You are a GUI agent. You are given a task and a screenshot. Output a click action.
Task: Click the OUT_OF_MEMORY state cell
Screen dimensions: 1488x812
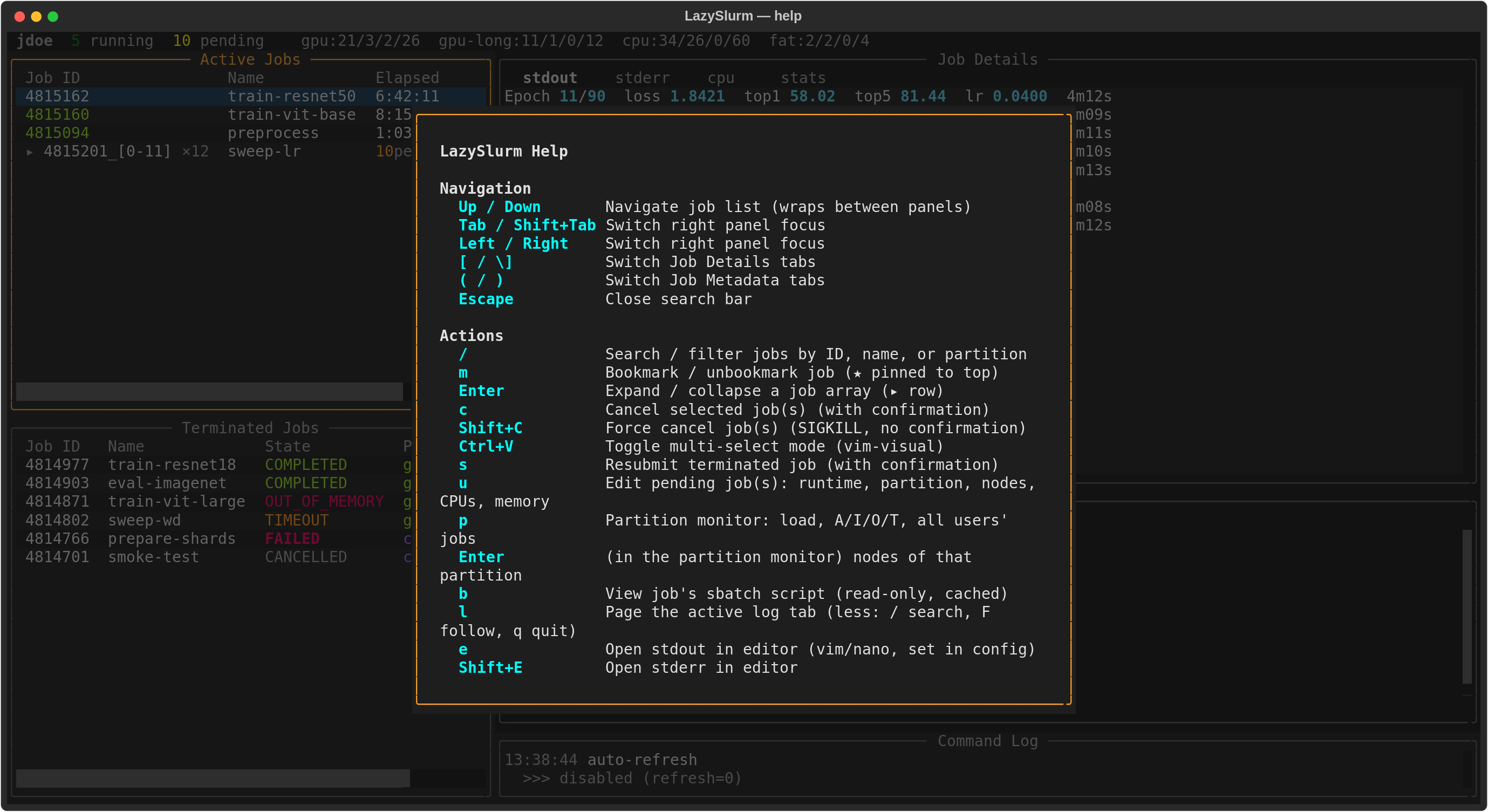(x=324, y=502)
